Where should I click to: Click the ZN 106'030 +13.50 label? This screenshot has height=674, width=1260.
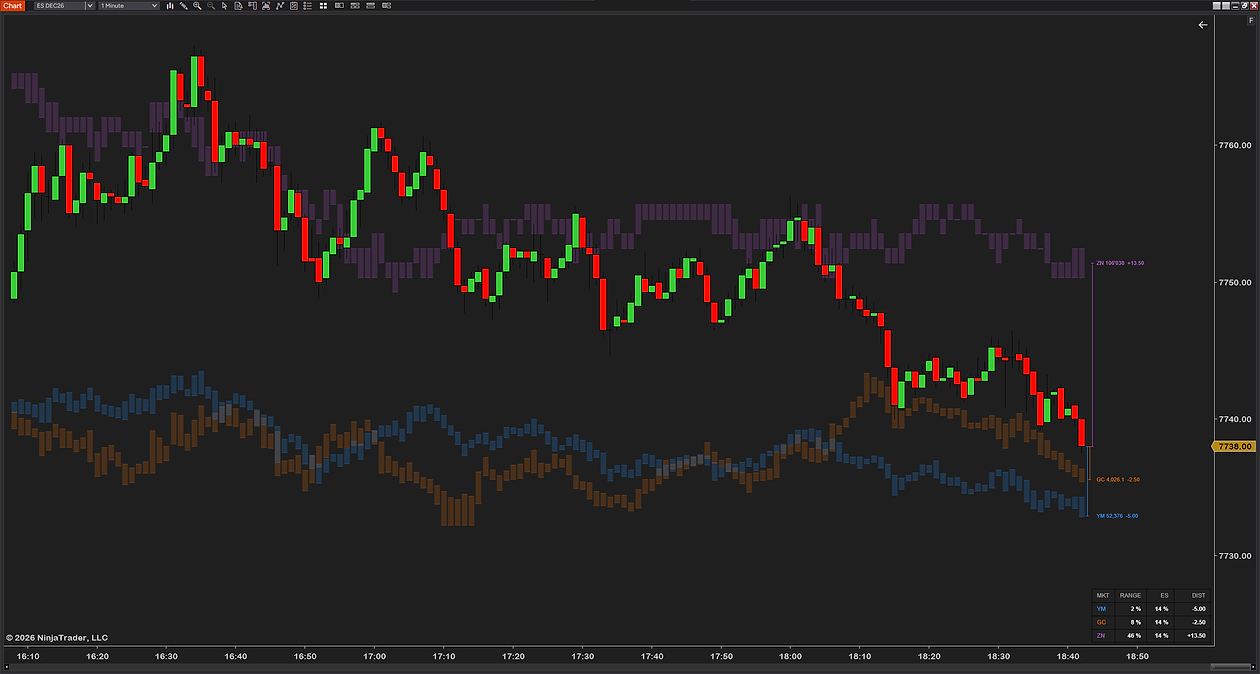coord(1120,263)
